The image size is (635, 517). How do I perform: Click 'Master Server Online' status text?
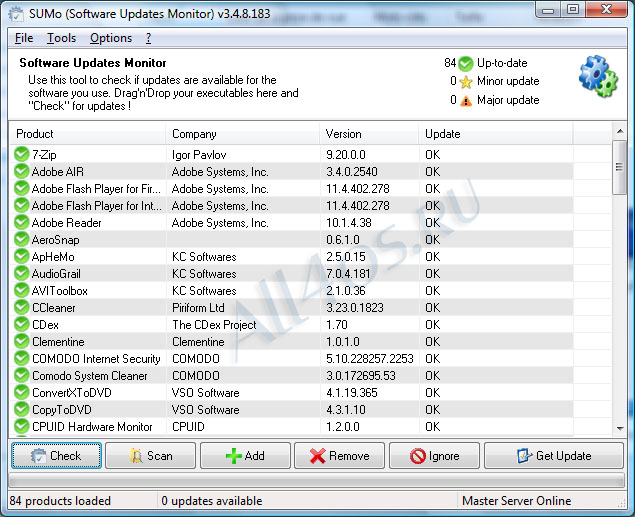coord(516,501)
